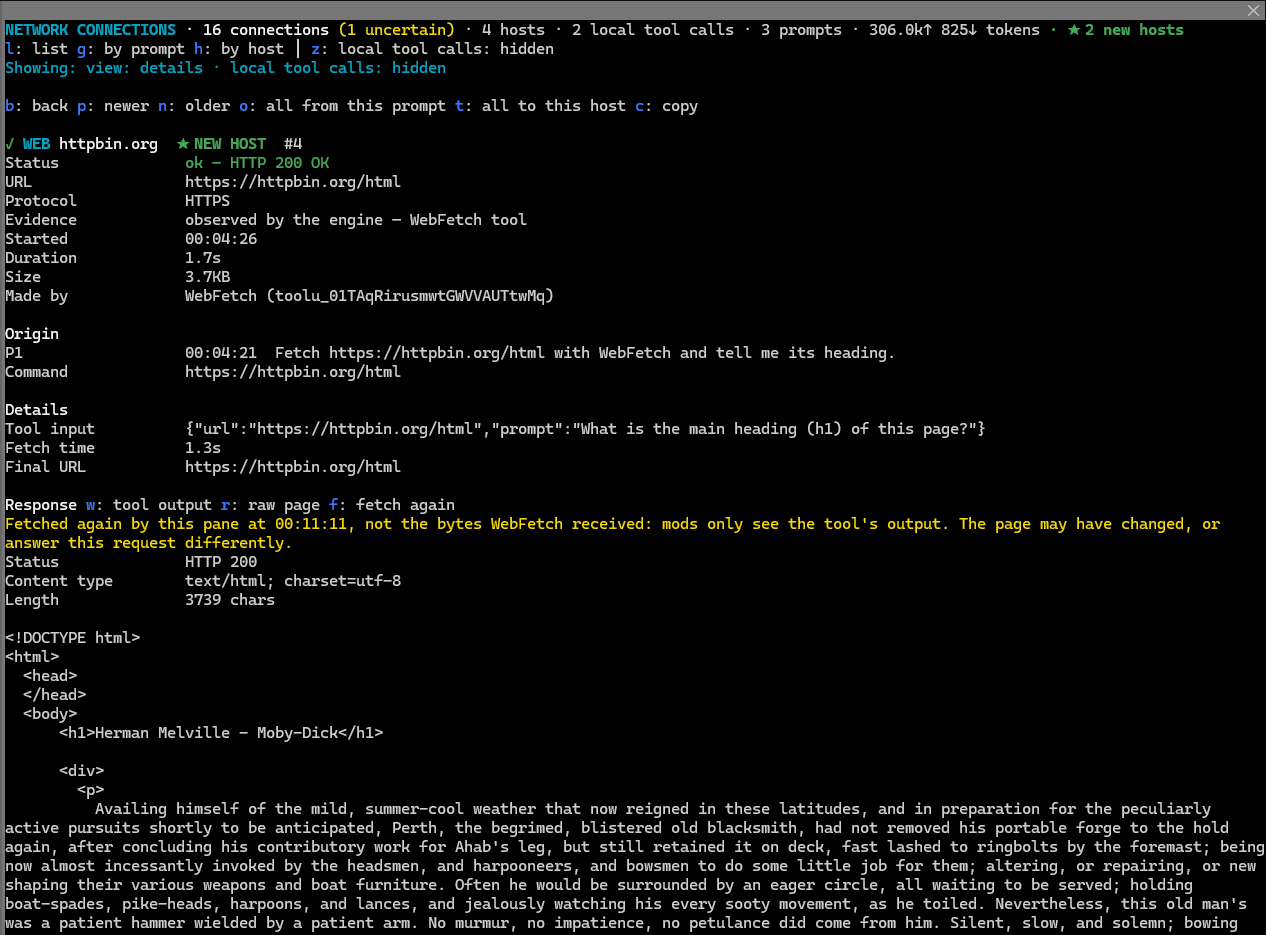
Task: Click the '<div>' tag line
Action: coord(81,770)
